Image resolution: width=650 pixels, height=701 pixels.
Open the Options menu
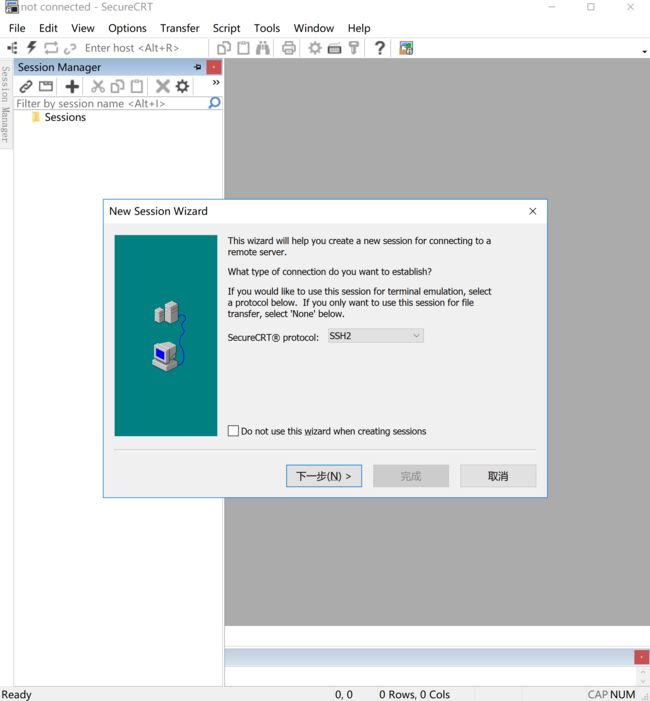127,28
